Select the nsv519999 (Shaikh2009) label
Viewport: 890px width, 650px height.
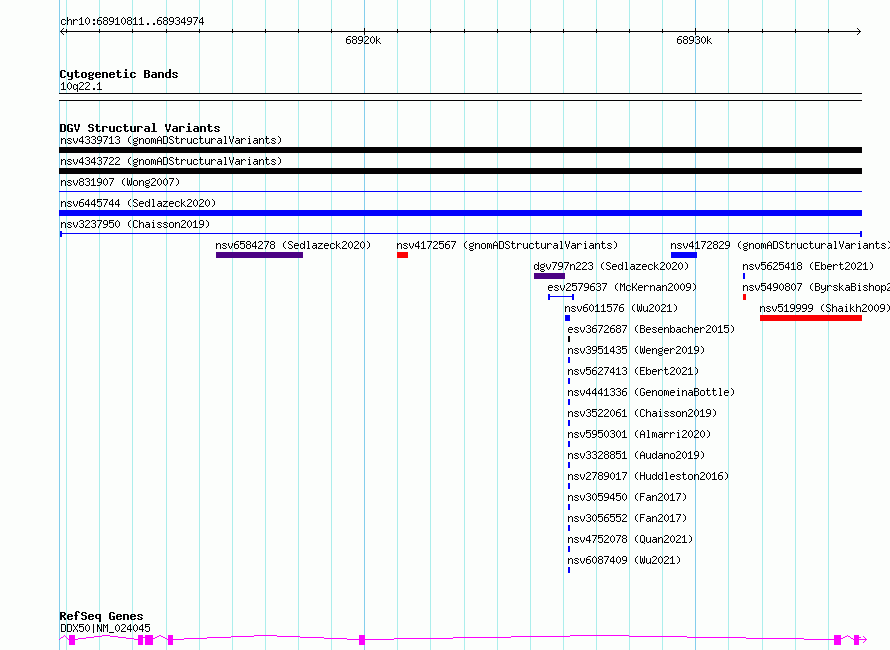824,308
